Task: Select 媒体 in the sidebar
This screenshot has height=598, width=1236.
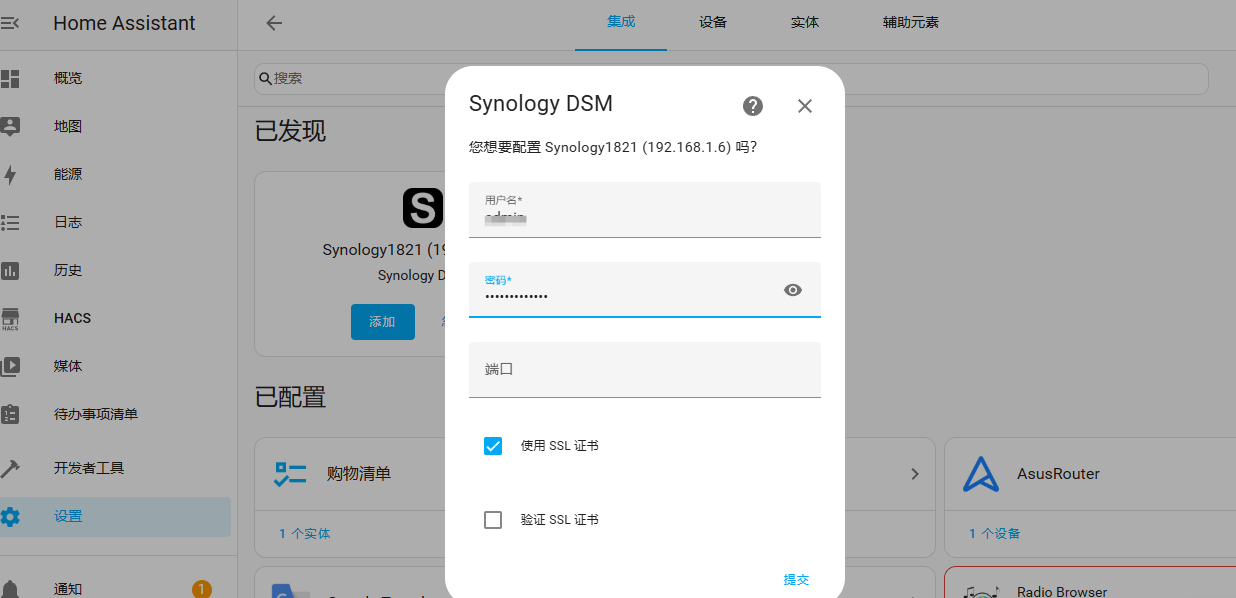Action: pyautogui.click(x=68, y=366)
